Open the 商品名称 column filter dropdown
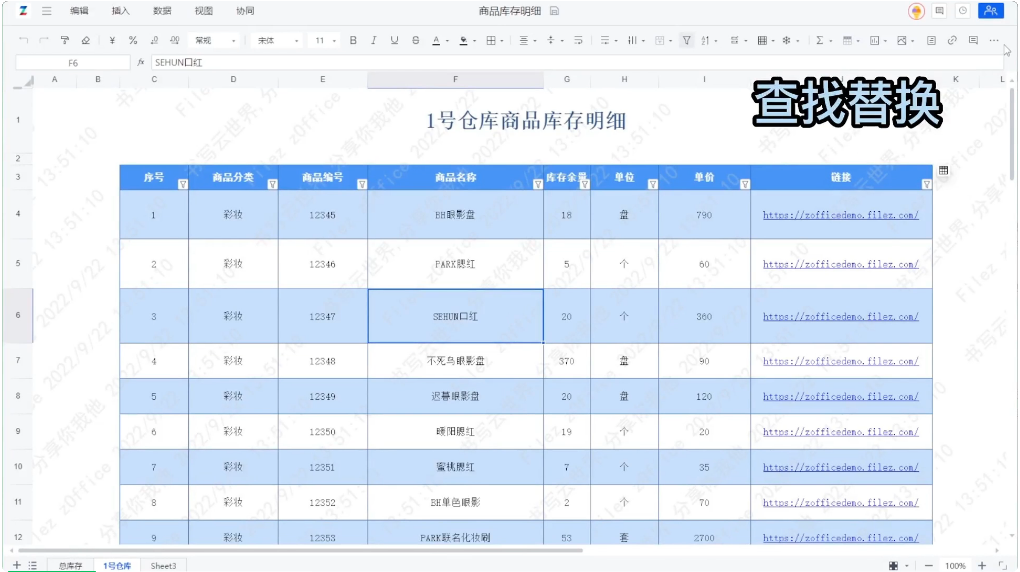 (538, 184)
